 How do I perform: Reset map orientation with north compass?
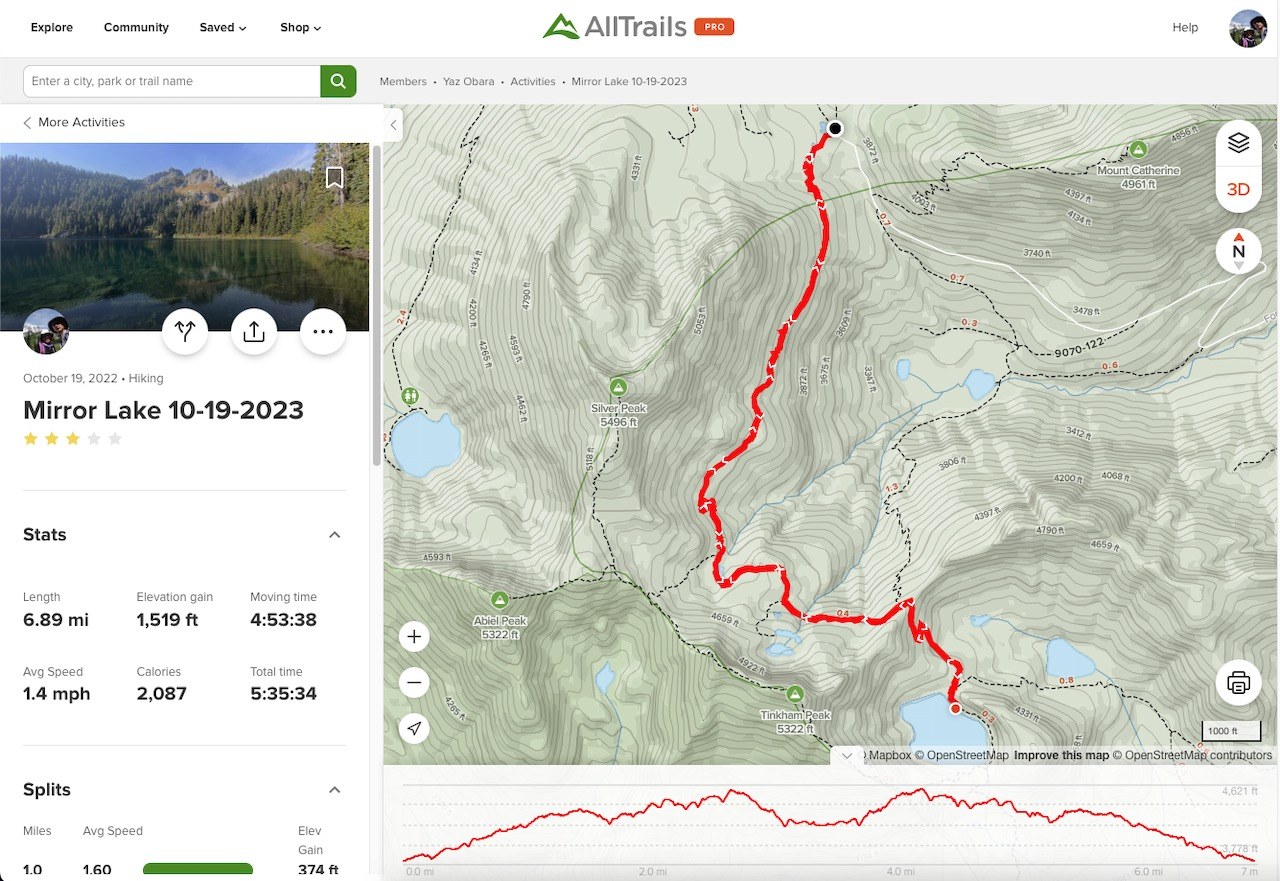coord(1238,251)
